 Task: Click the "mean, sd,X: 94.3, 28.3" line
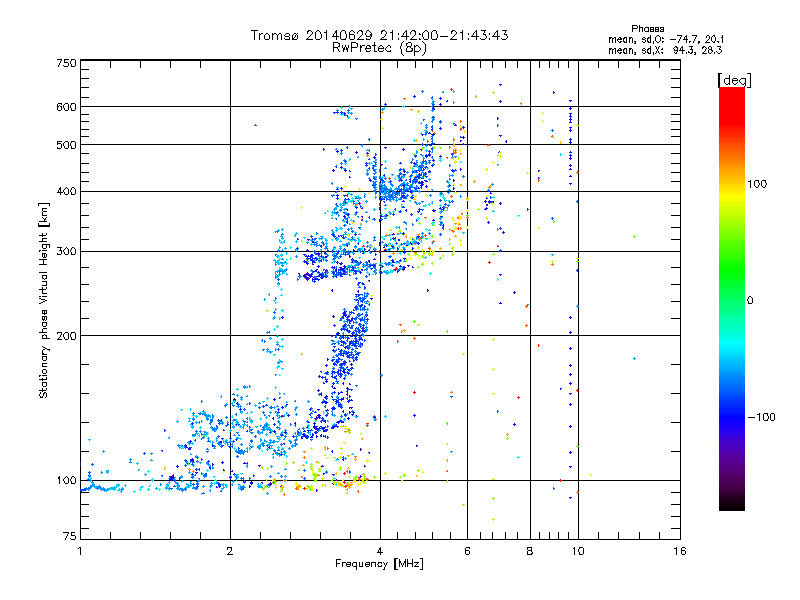click(665, 50)
